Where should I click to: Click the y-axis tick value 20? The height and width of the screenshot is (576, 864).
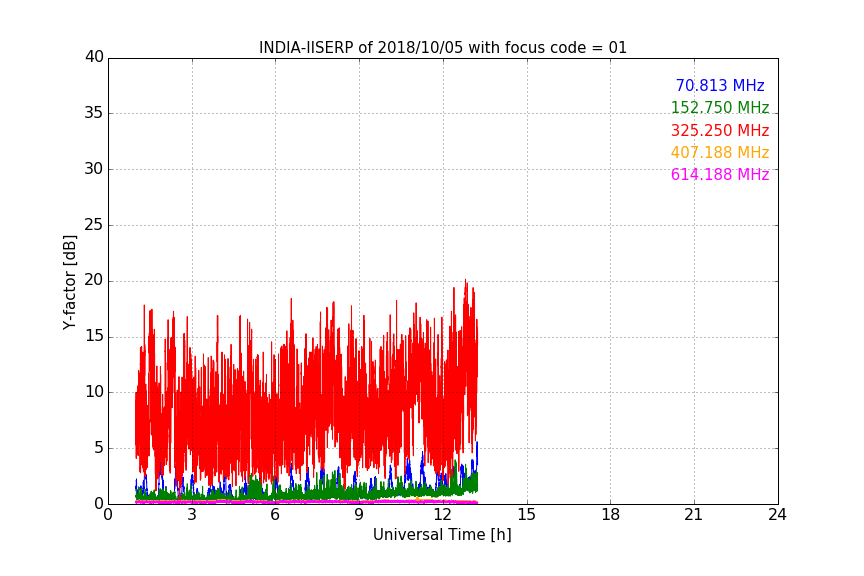[x=94, y=280]
